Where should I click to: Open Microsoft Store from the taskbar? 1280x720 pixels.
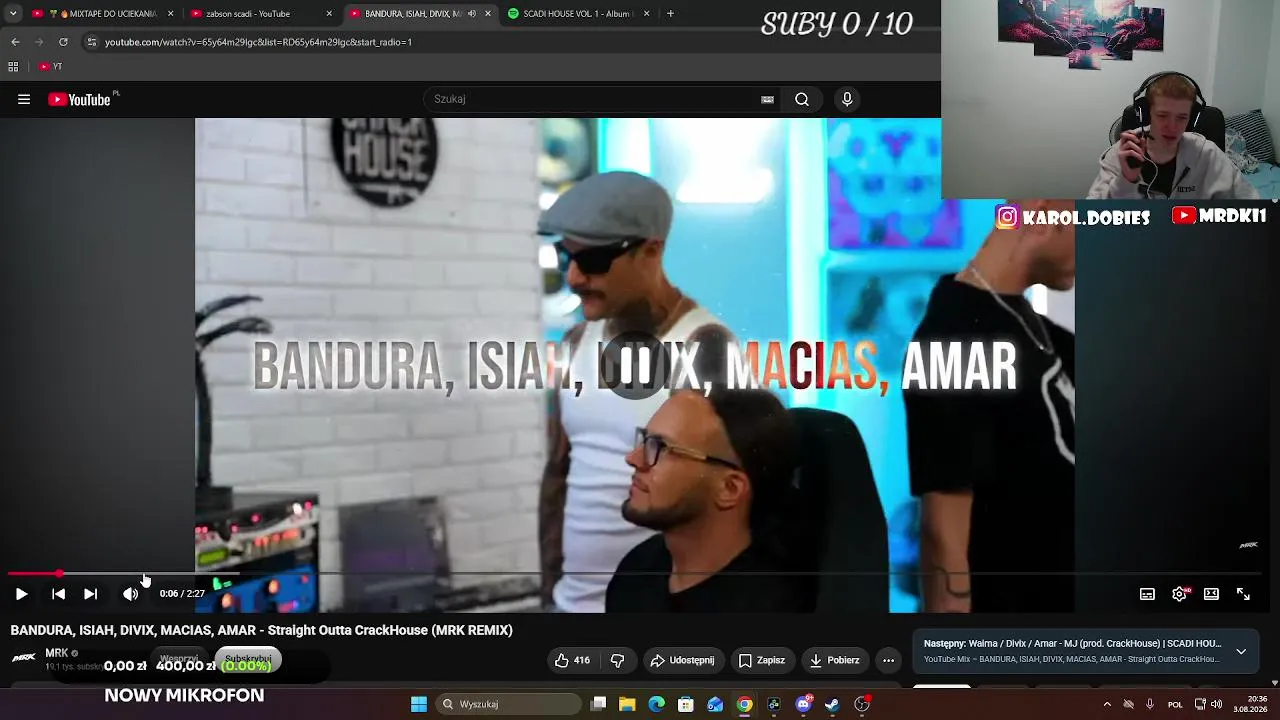pos(686,704)
